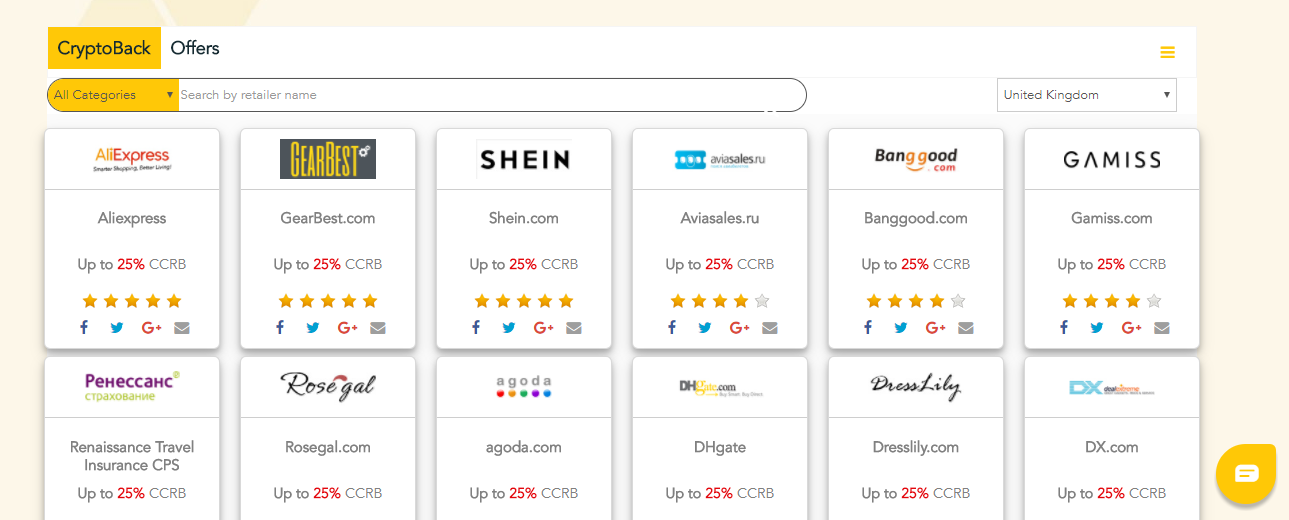Image resolution: width=1289 pixels, height=520 pixels.
Task: Open the United Kingdom country dropdown
Action: pos(1087,95)
